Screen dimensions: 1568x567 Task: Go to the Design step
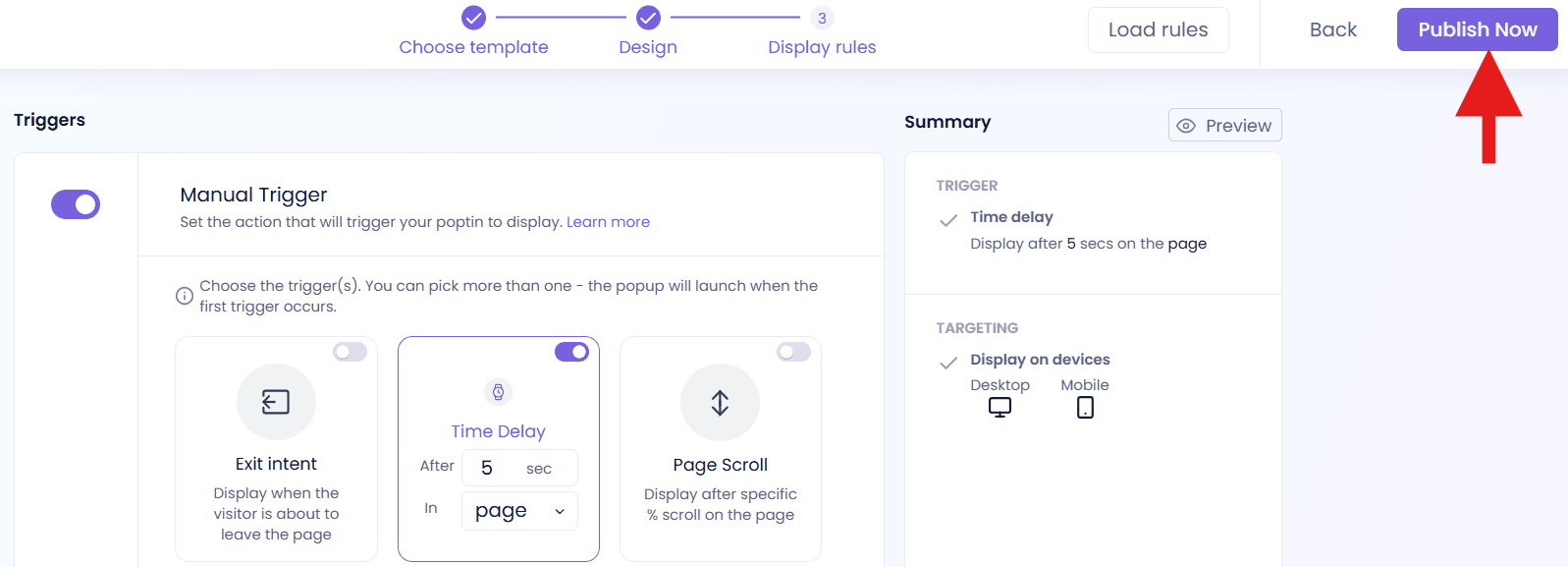pos(648,46)
